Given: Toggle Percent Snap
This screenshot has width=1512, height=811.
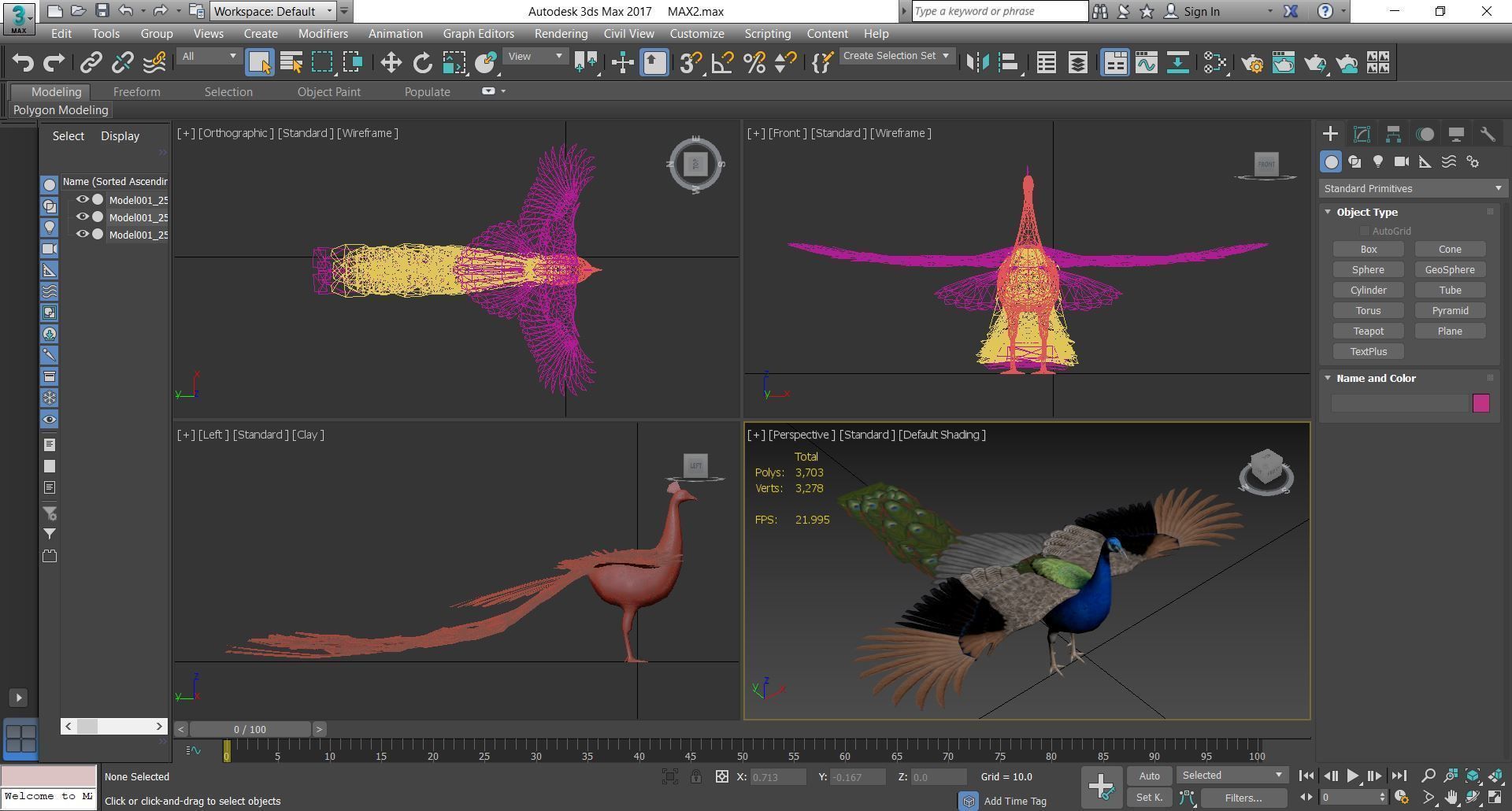Looking at the screenshot, I should coord(754,62).
